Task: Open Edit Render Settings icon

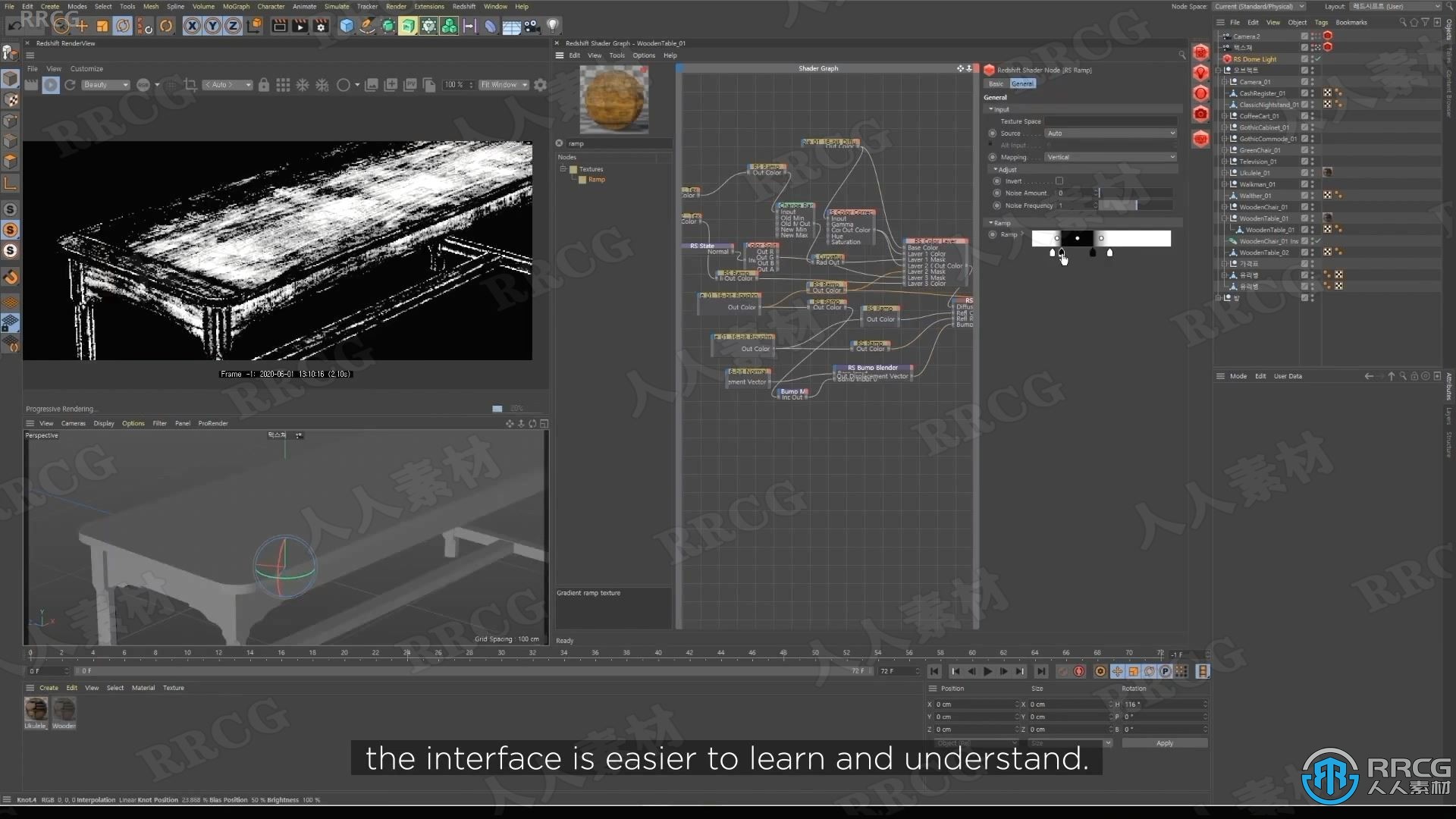Action: pos(320,27)
